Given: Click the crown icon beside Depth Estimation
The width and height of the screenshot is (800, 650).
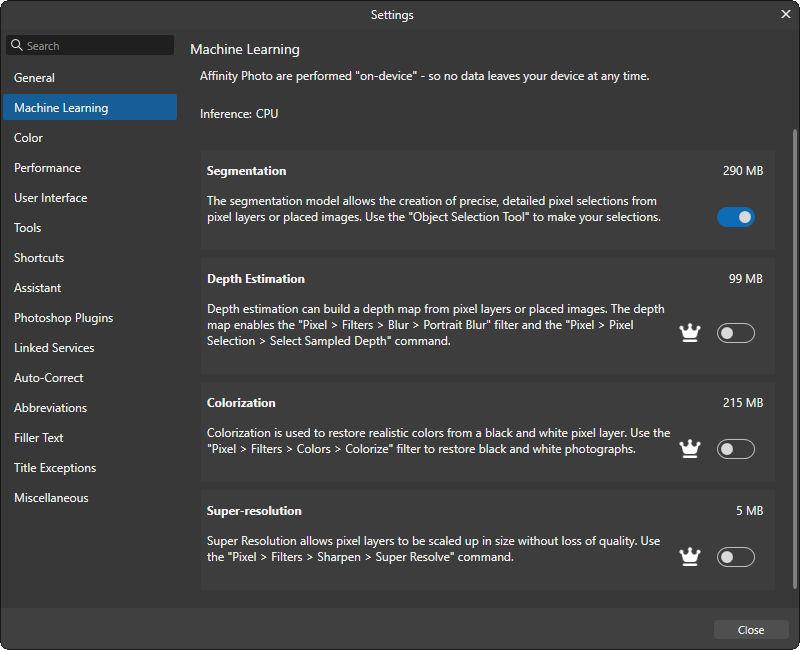Looking at the screenshot, I should tap(689, 333).
